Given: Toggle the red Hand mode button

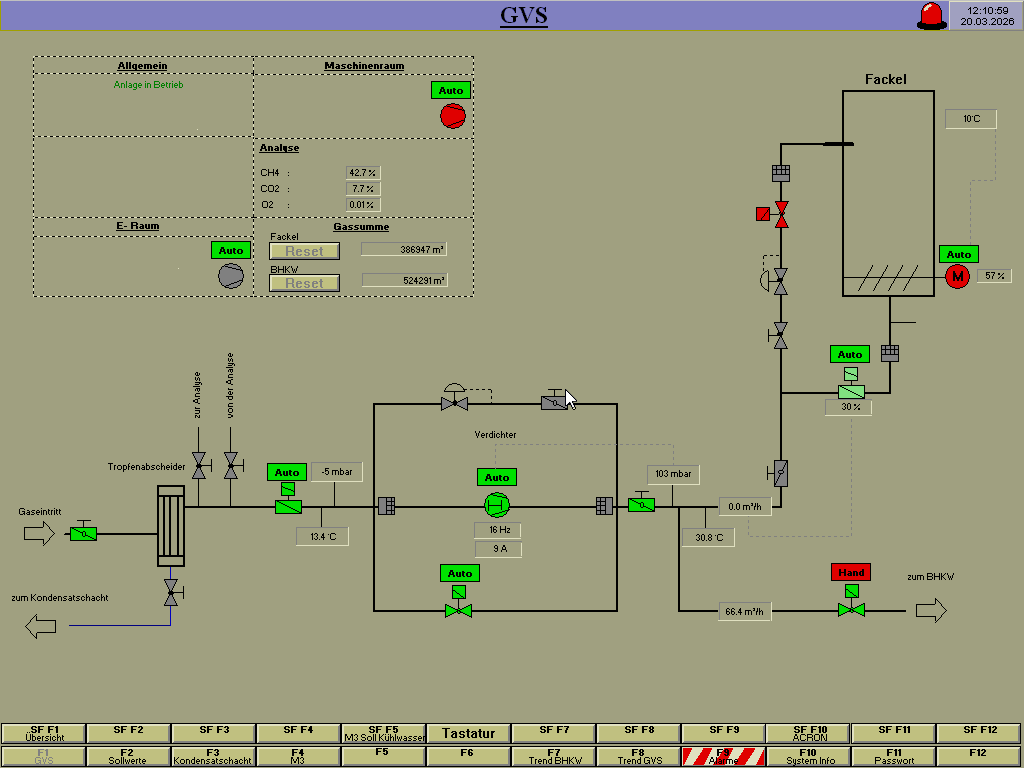Looking at the screenshot, I should 851,572.
